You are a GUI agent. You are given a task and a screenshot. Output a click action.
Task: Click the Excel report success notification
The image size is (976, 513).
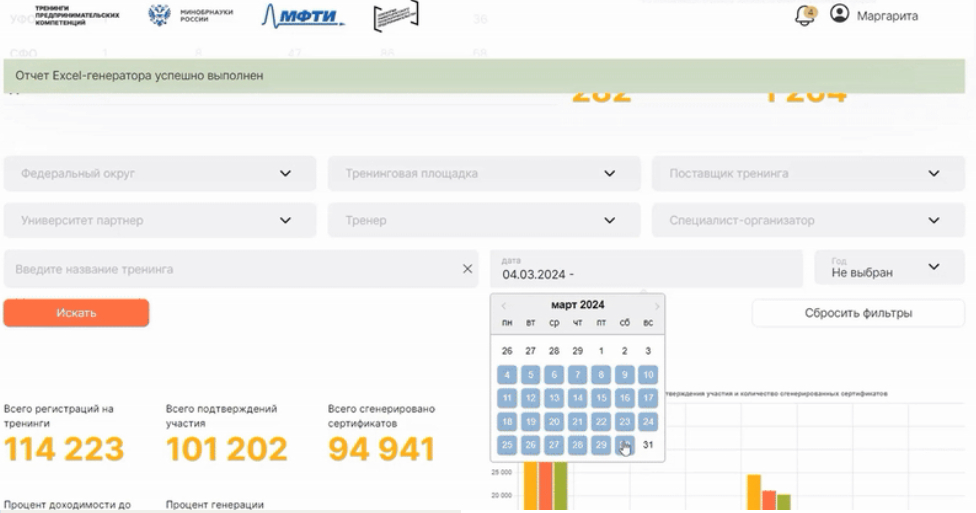[x=484, y=76]
